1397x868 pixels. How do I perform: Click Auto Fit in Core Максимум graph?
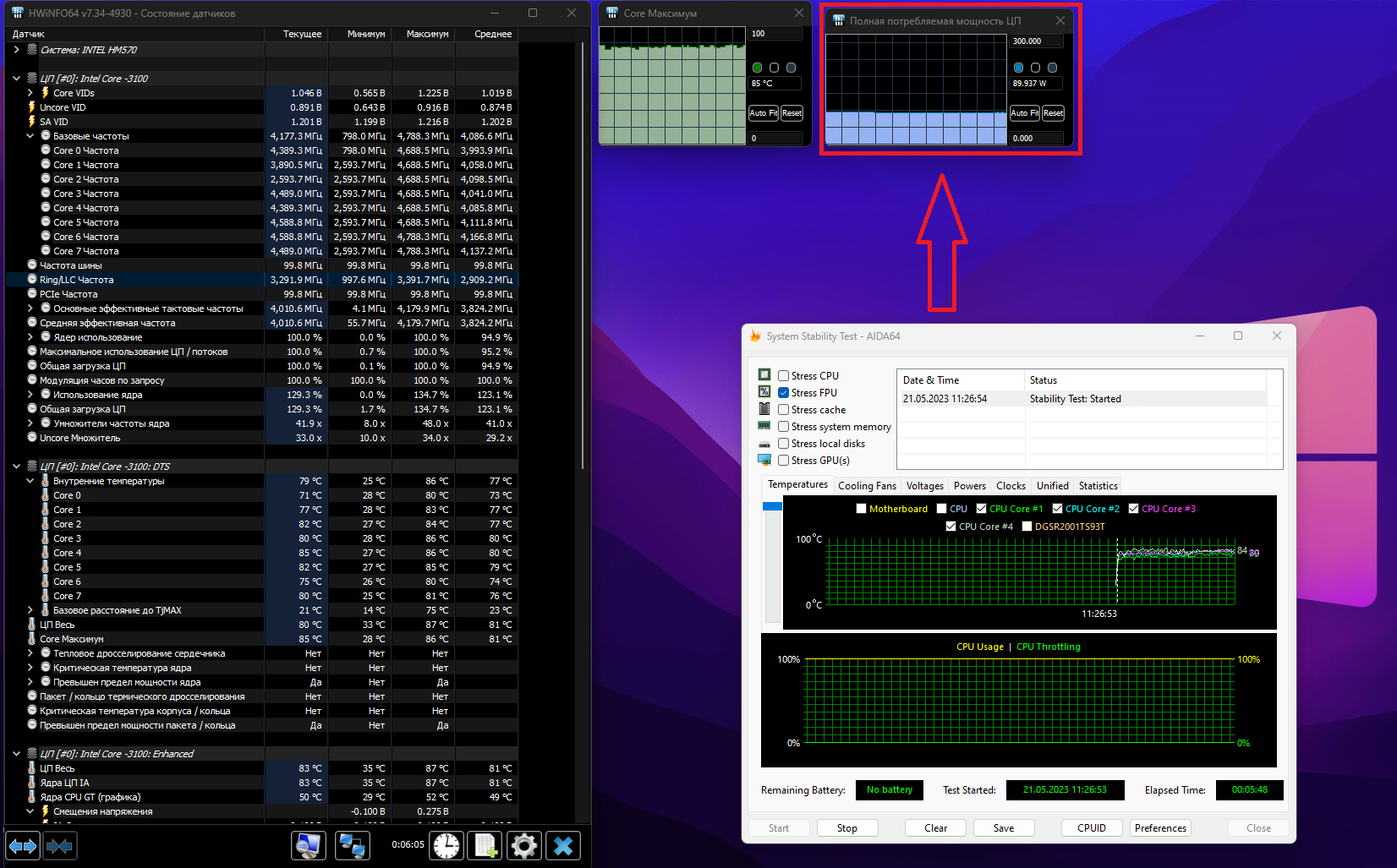click(x=764, y=113)
